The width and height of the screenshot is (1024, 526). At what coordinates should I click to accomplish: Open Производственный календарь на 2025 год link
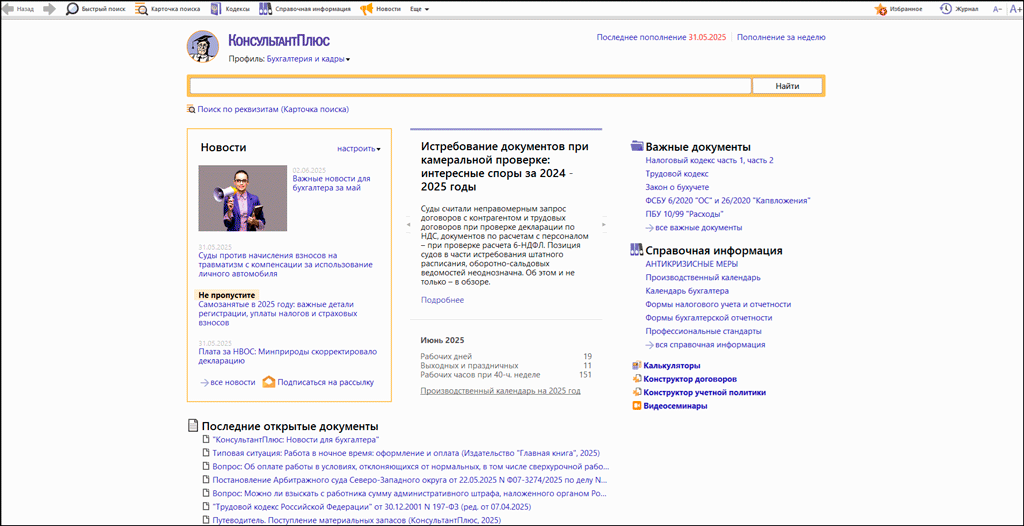[501, 391]
